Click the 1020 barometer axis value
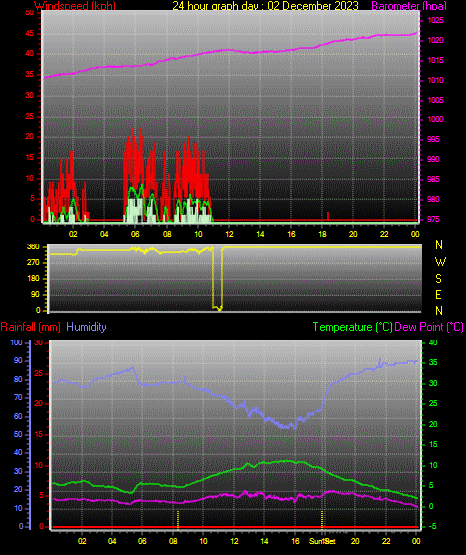466x555 pixels. (435, 40)
